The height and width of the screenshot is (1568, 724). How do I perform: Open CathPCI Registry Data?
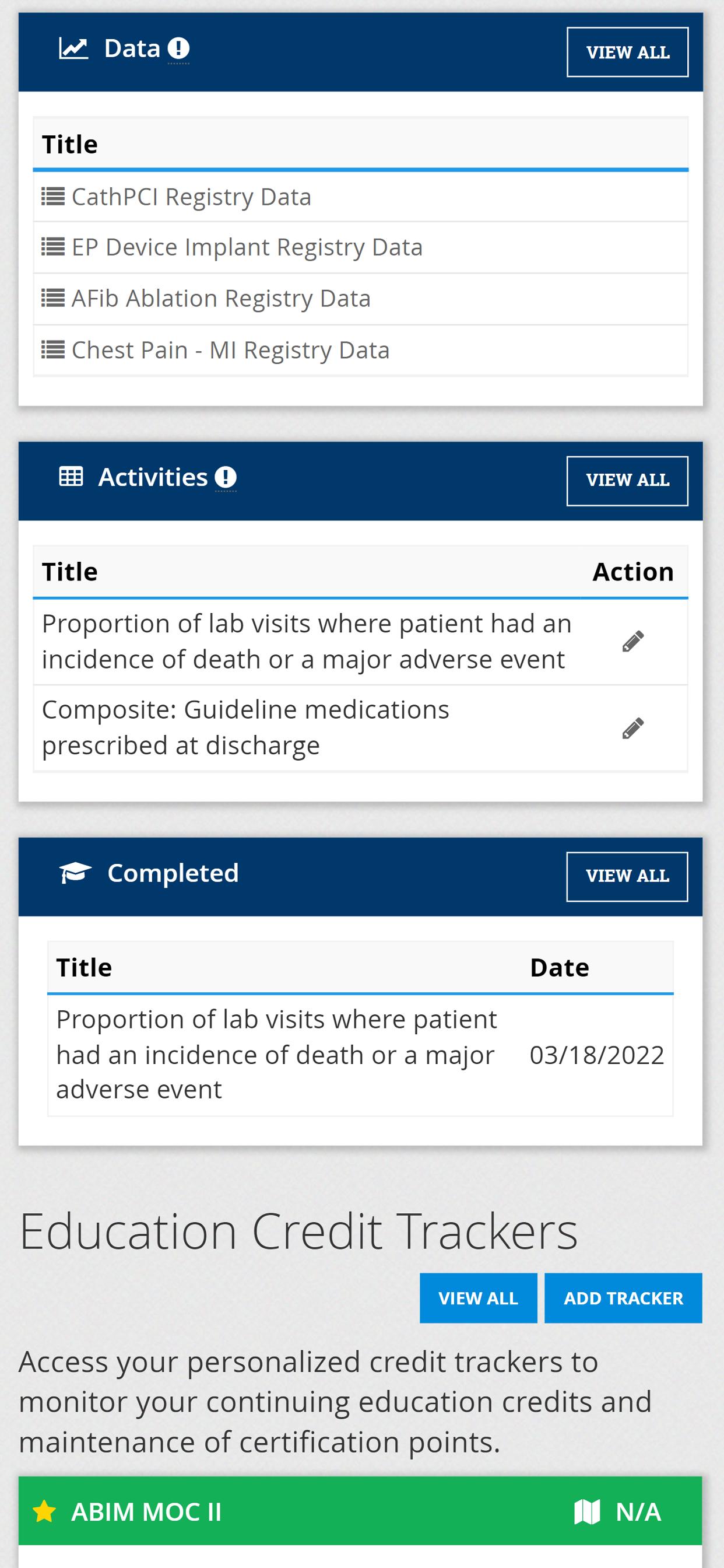(x=191, y=197)
